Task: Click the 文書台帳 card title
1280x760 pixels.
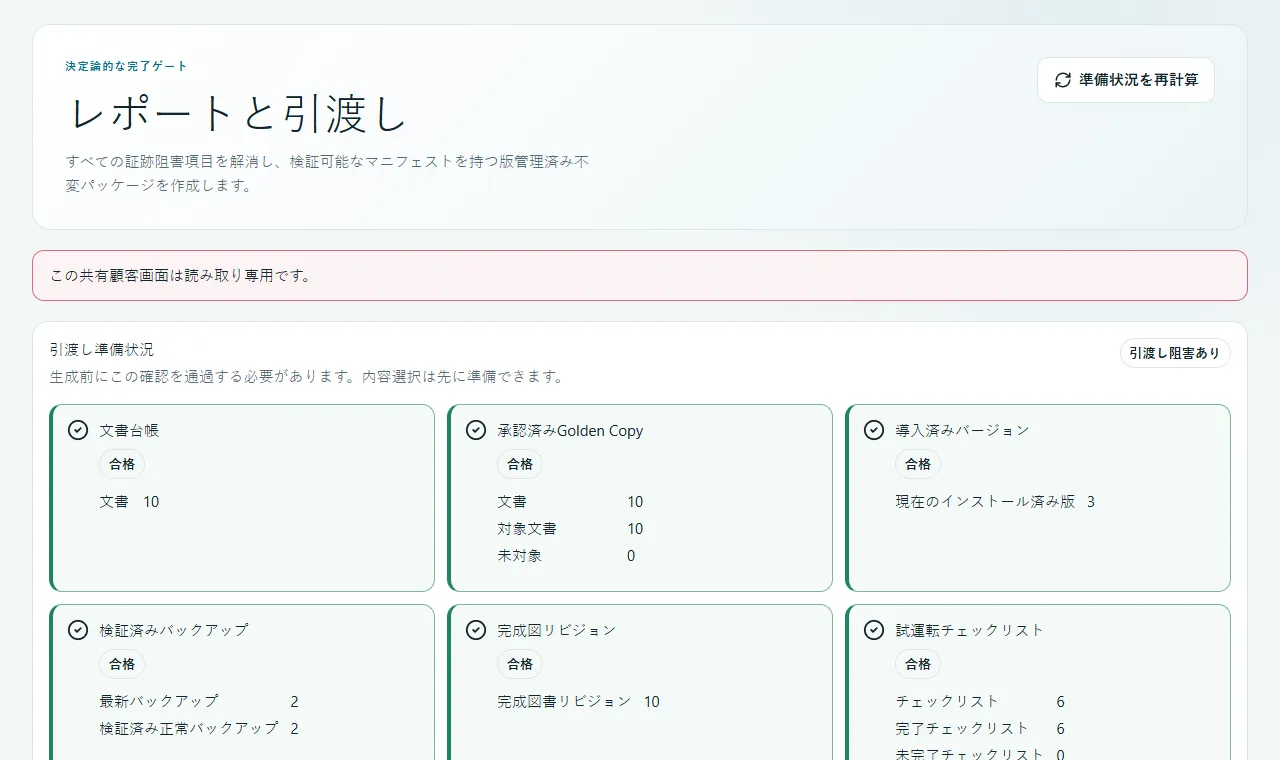Action: 129,431
